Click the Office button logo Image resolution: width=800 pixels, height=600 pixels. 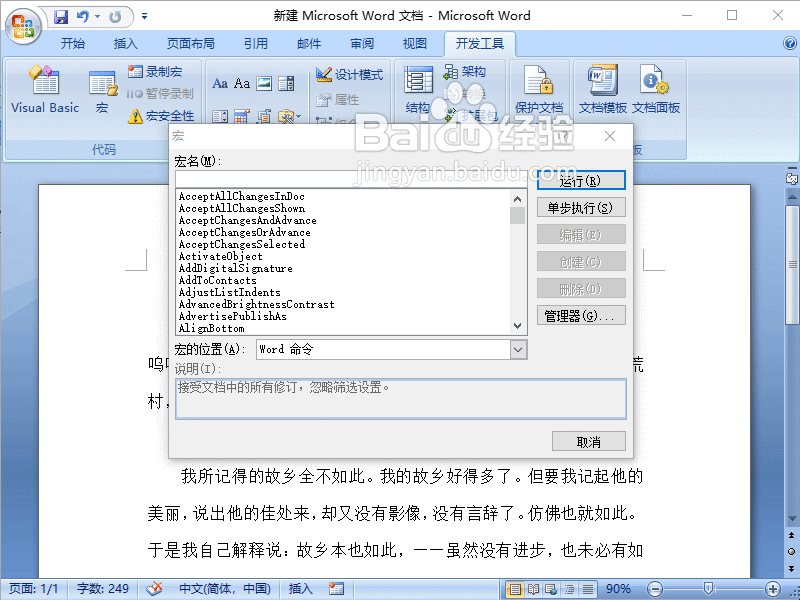tap(22, 26)
